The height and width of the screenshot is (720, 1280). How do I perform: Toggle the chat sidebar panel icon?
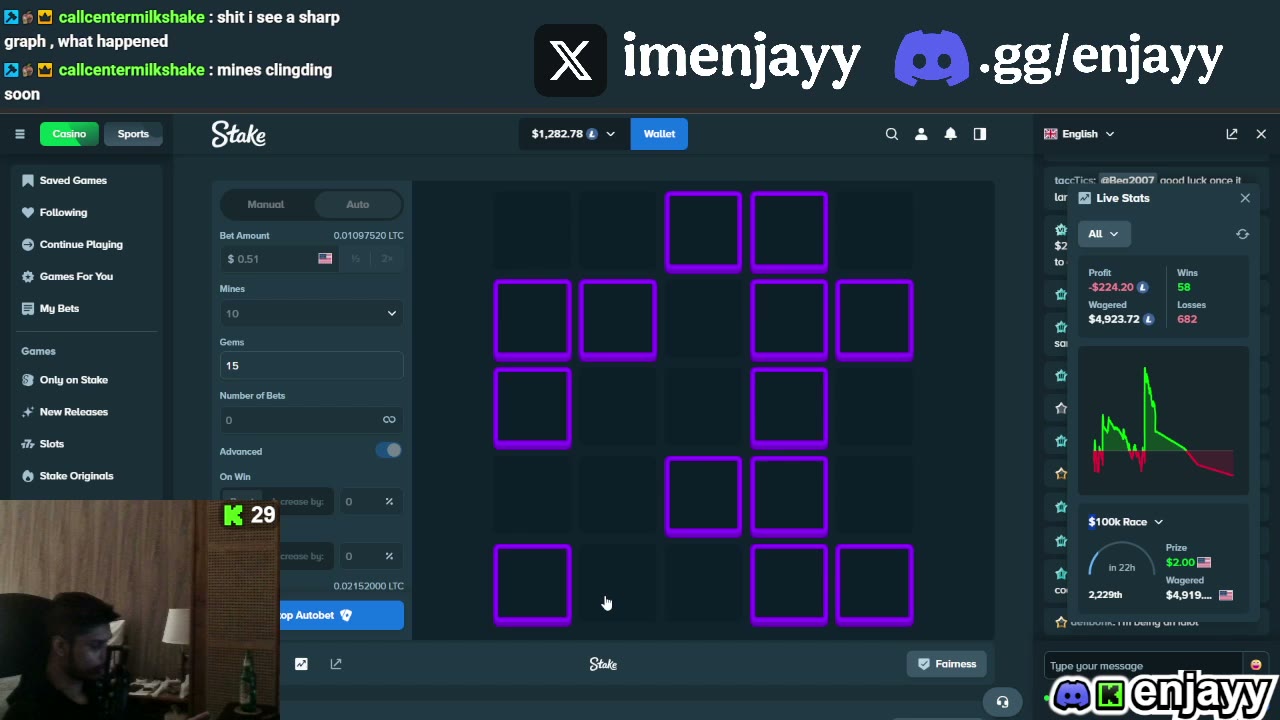[980, 134]
